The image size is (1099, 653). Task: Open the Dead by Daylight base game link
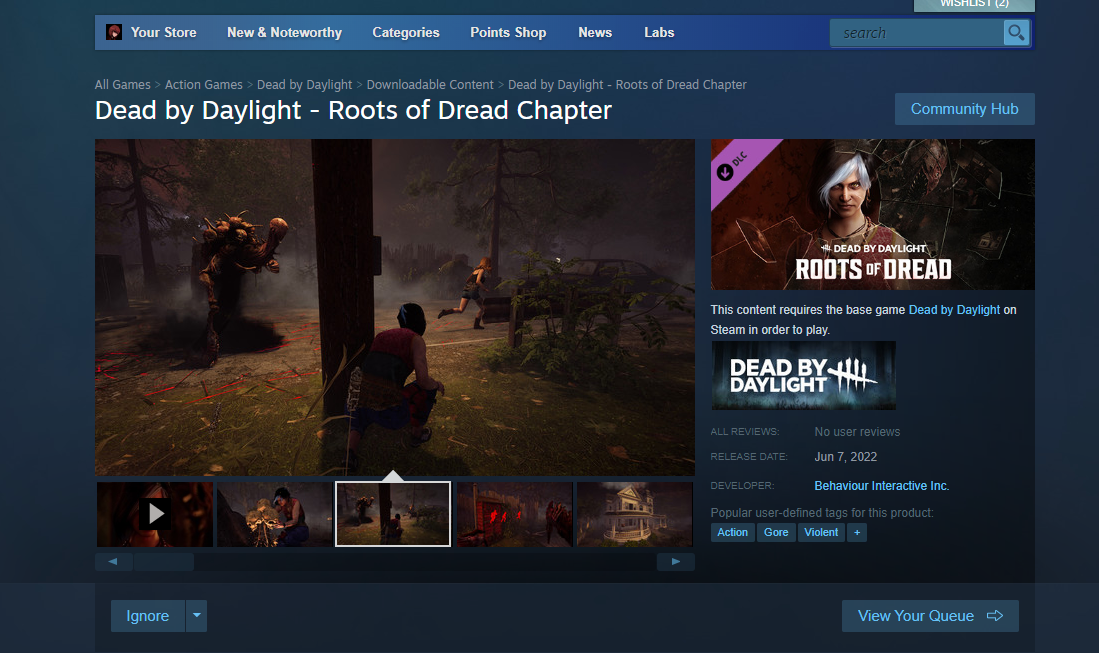point(954,310)
